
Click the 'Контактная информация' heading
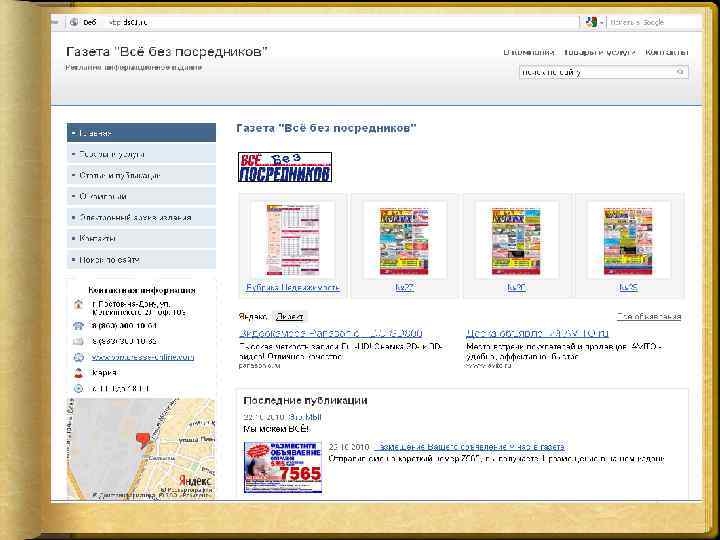click(142, 290)
